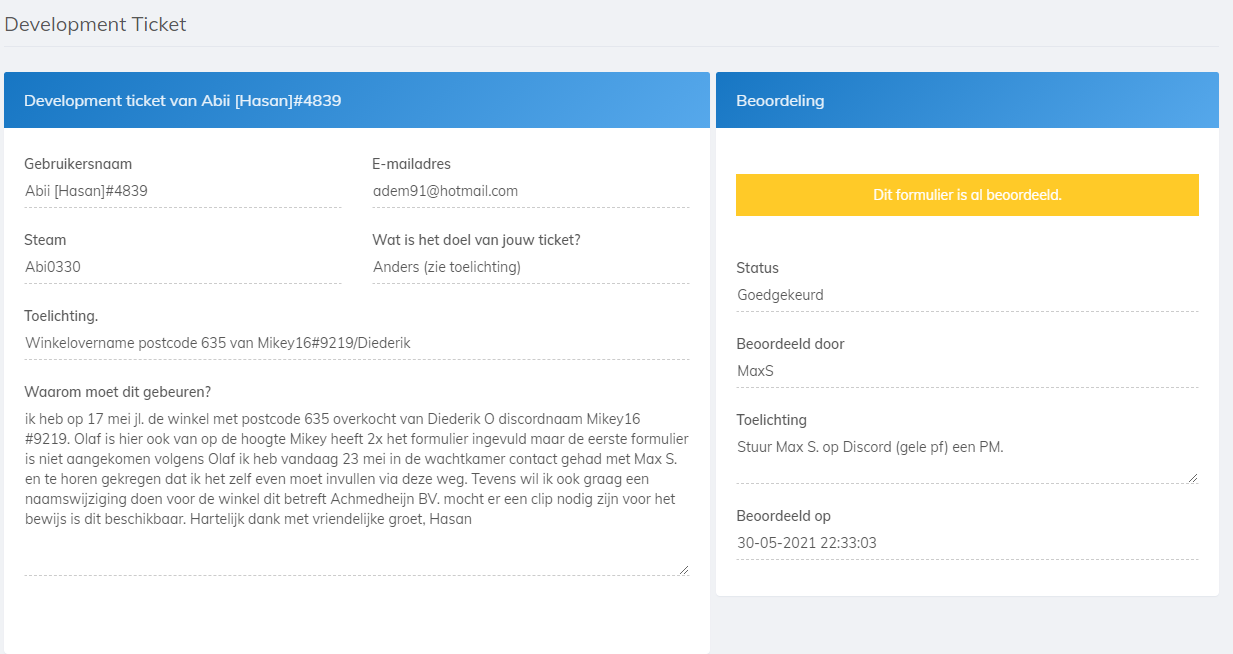Click the 'Wat is het doel' label
This screenshot has height=654, width=1233.
click(x=476, y=240)
